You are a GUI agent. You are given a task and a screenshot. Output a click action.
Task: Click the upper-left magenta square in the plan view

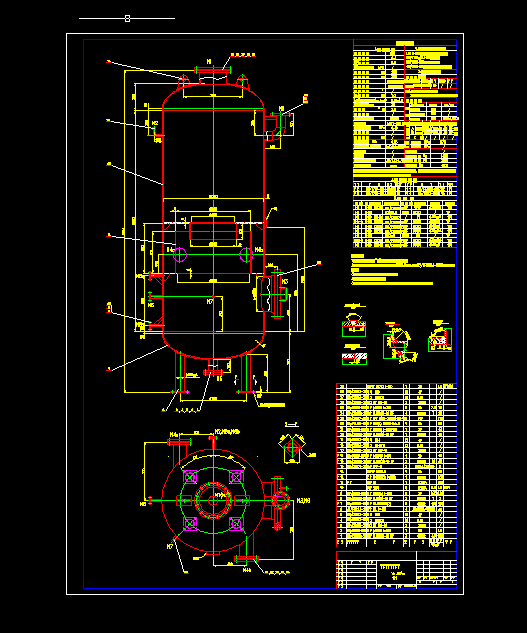[x=190, y=477]
